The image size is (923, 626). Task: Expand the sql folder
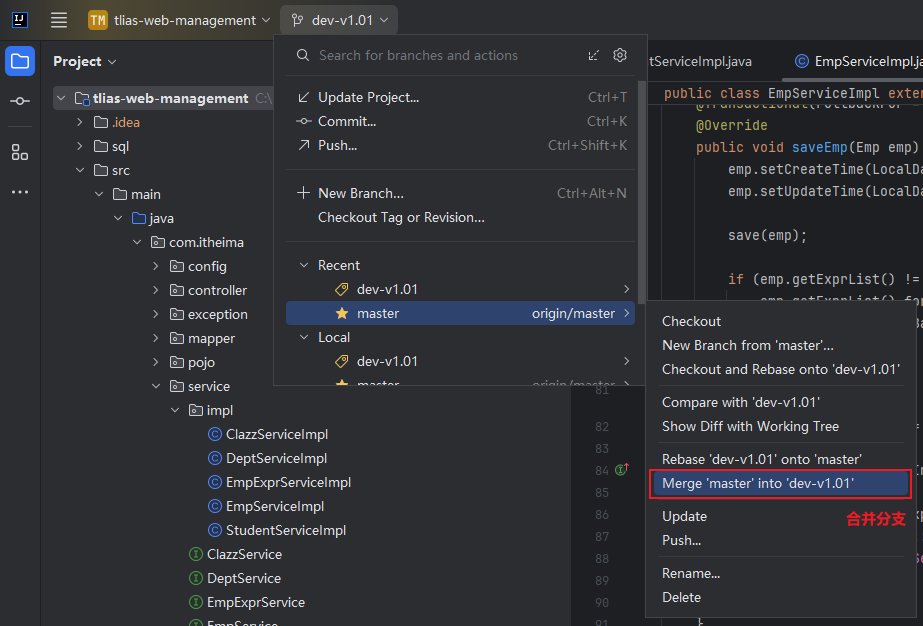tap(80, 146)
